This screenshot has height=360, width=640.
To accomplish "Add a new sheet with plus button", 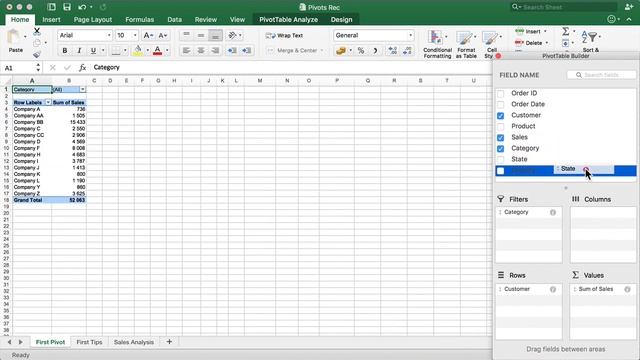I will (169, 342).
